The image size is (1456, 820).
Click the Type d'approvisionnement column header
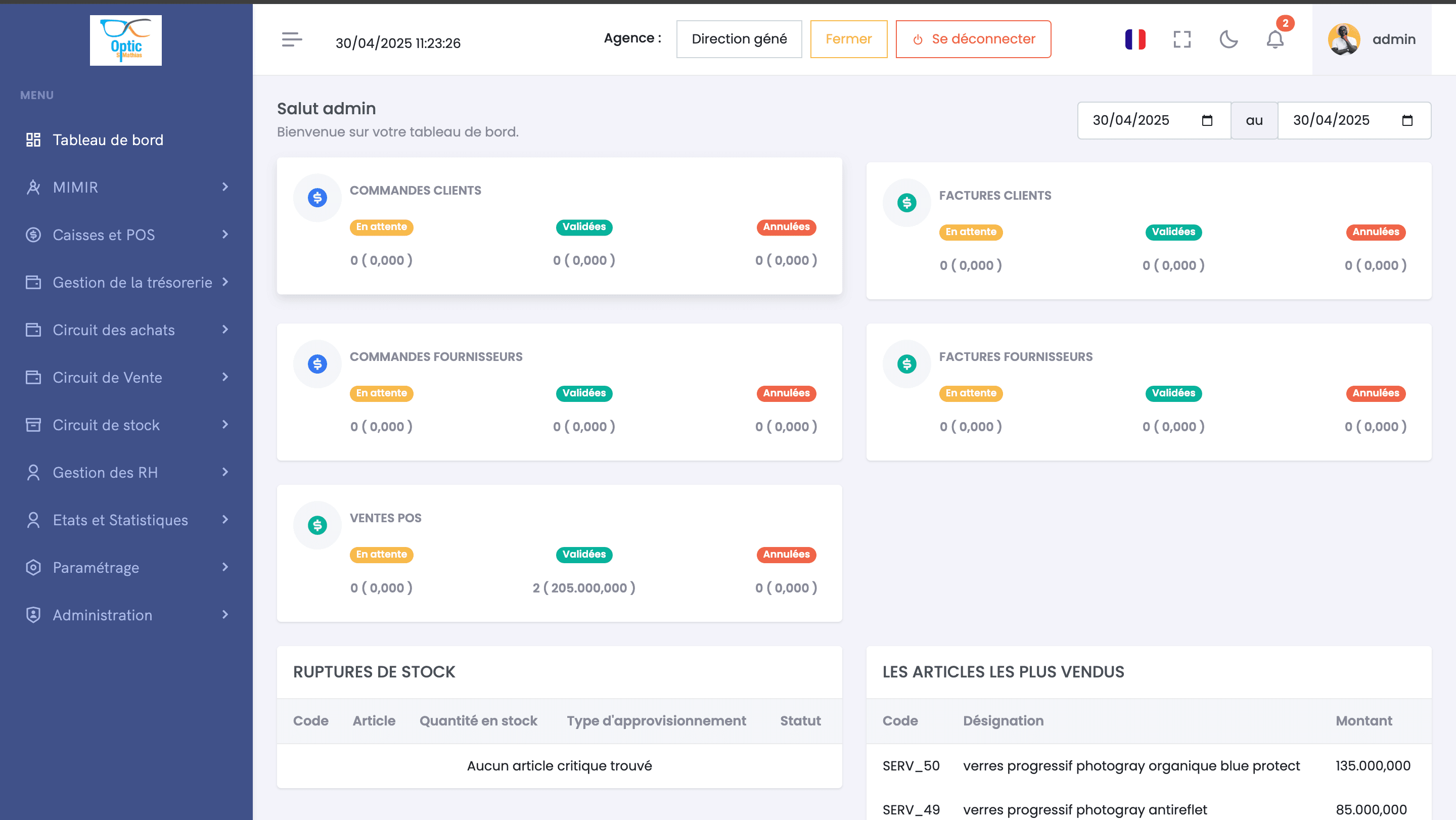point(656,720)
